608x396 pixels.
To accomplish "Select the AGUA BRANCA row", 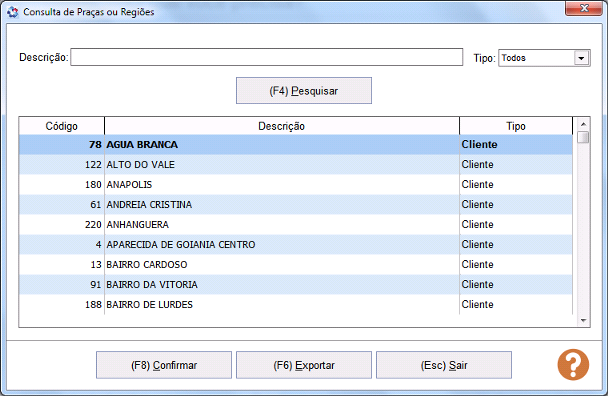I will (296, 145).
